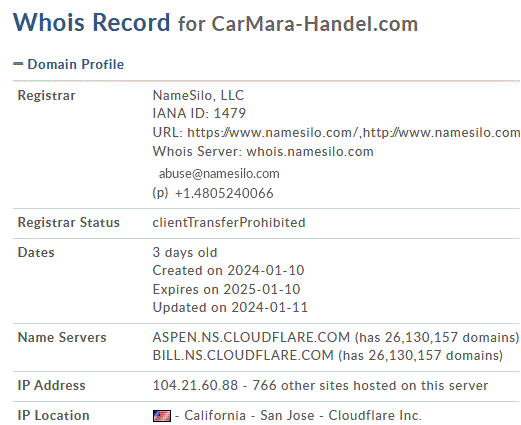
Task: Click the IP address 104.21.60.88
Action: tap(195, 385)
